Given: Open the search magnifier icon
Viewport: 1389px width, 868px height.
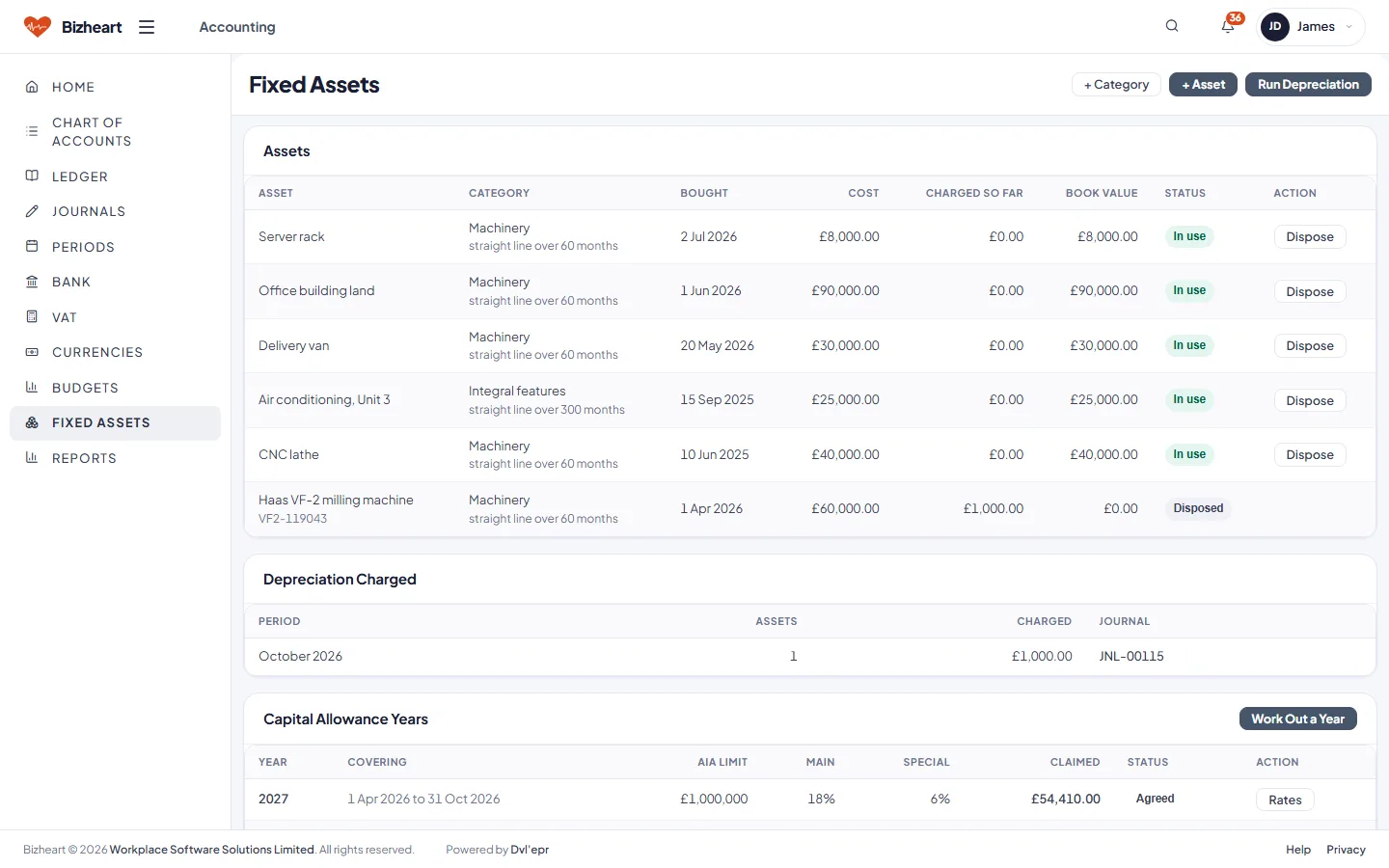Looking at the screenshot, I should point(1172,26).
